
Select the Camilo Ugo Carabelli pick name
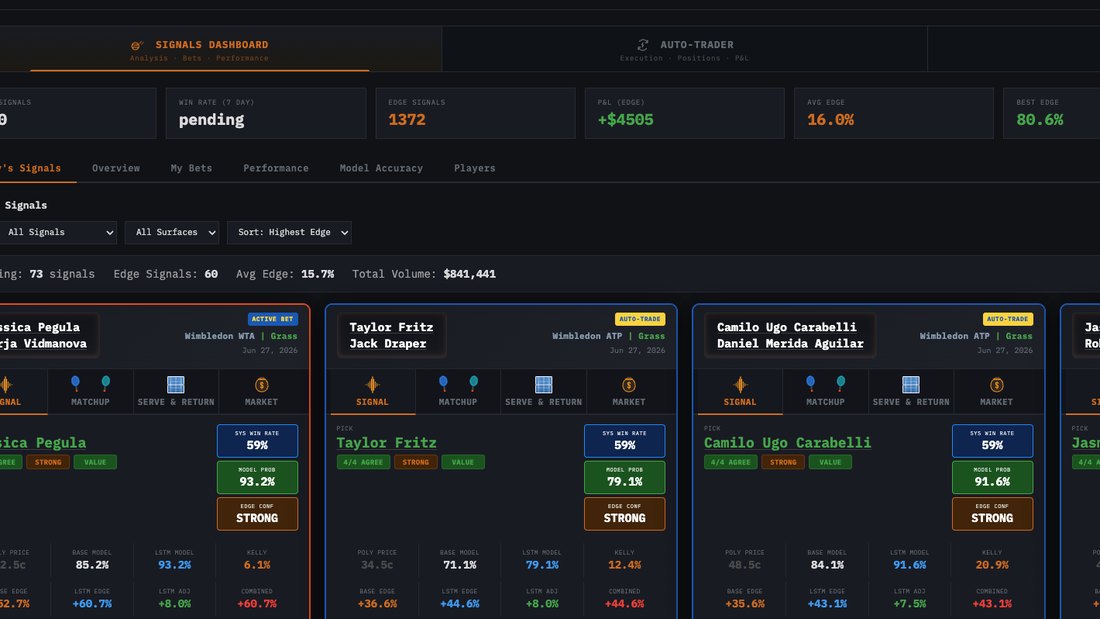click(787, 443)
